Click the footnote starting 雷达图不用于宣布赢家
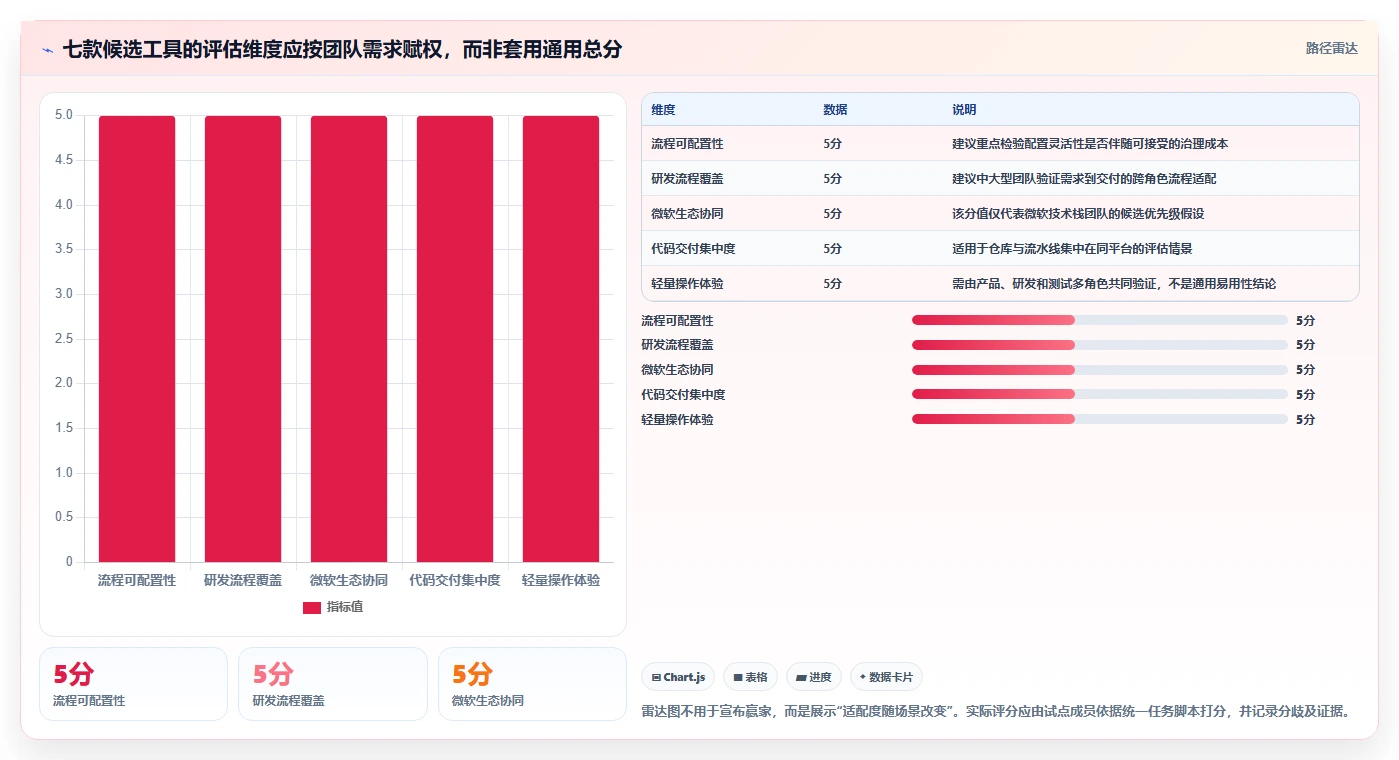The image size is (1399, 760). (x=995, y=712)
